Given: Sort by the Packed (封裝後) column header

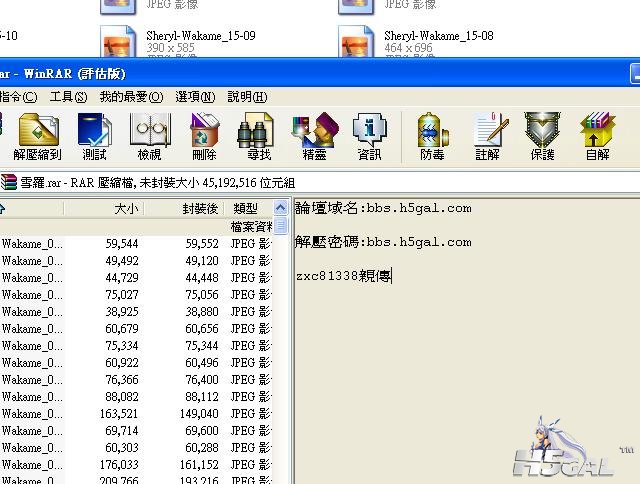Looking at the screenshot, I should [x=184, y=209].
